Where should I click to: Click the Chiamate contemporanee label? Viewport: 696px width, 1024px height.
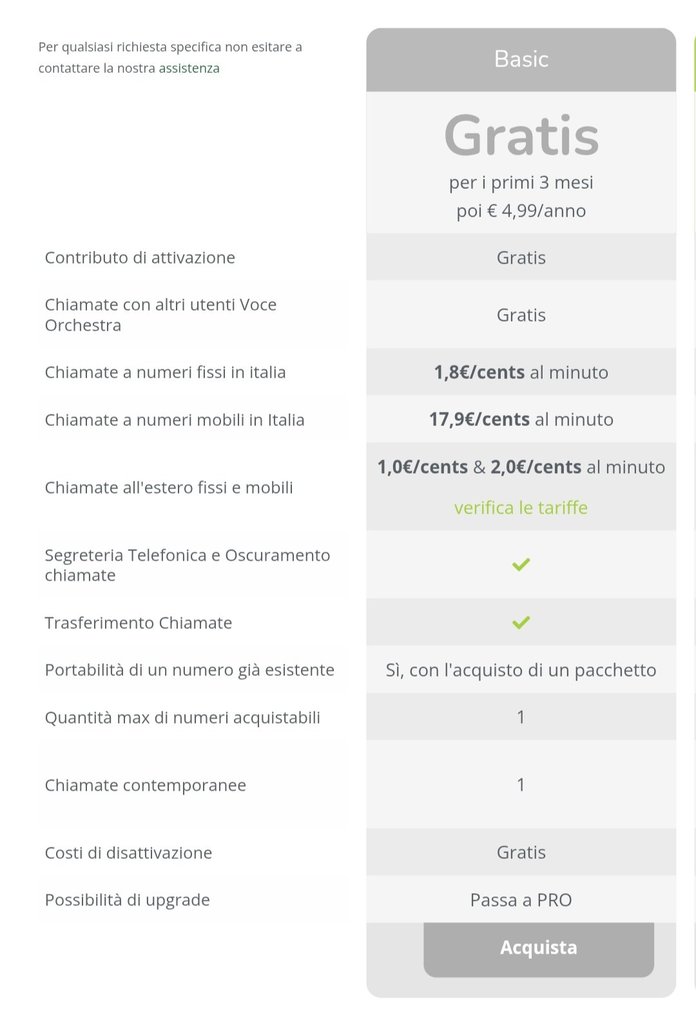(145, 785)
